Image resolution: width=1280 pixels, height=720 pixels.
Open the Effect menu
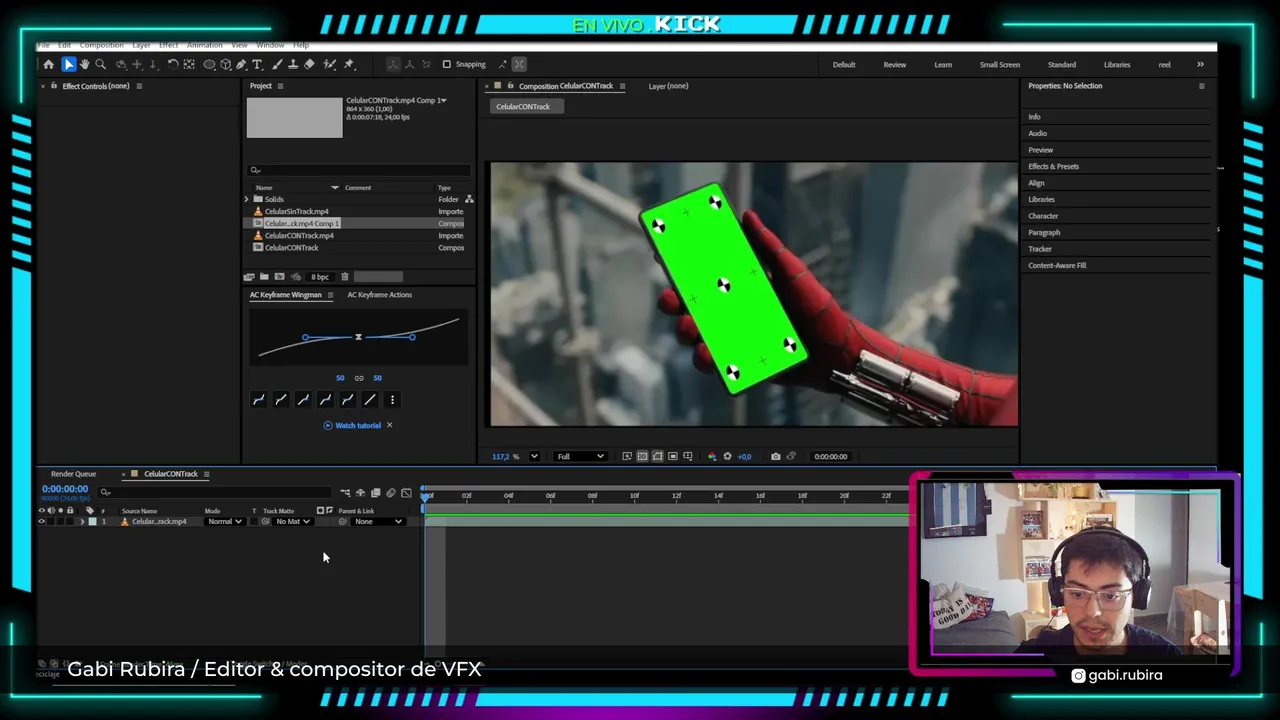[168, 45]
